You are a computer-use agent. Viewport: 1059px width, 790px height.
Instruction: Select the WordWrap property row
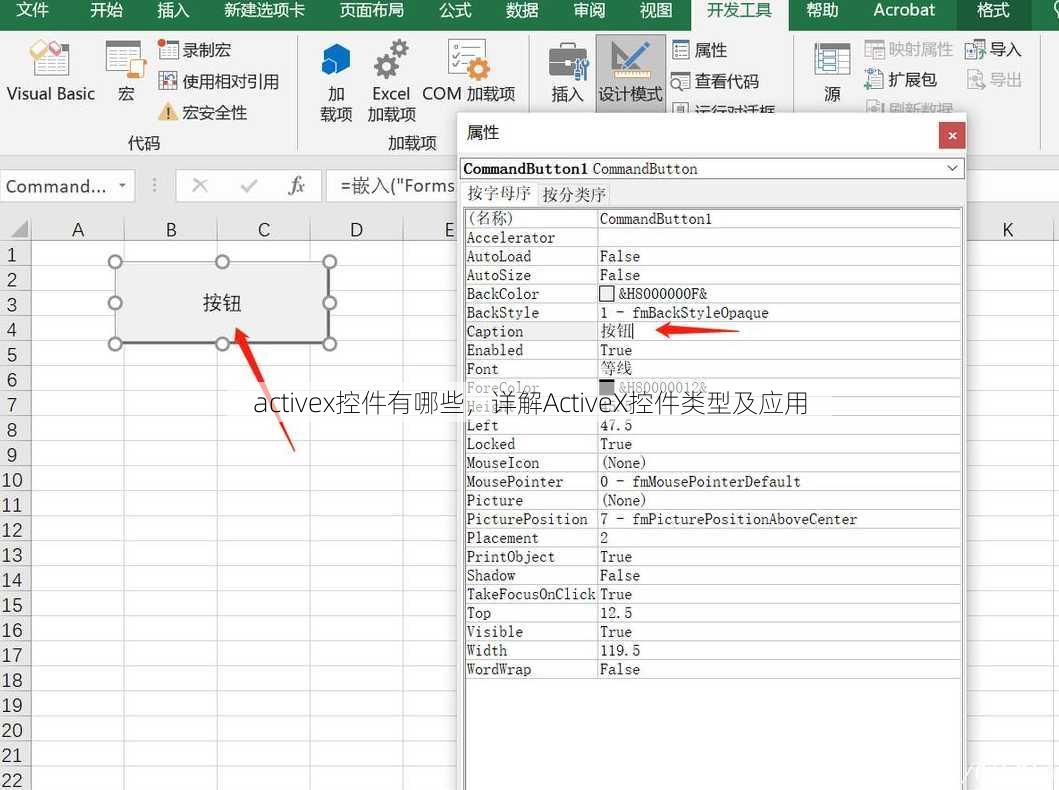pos(713,669)
